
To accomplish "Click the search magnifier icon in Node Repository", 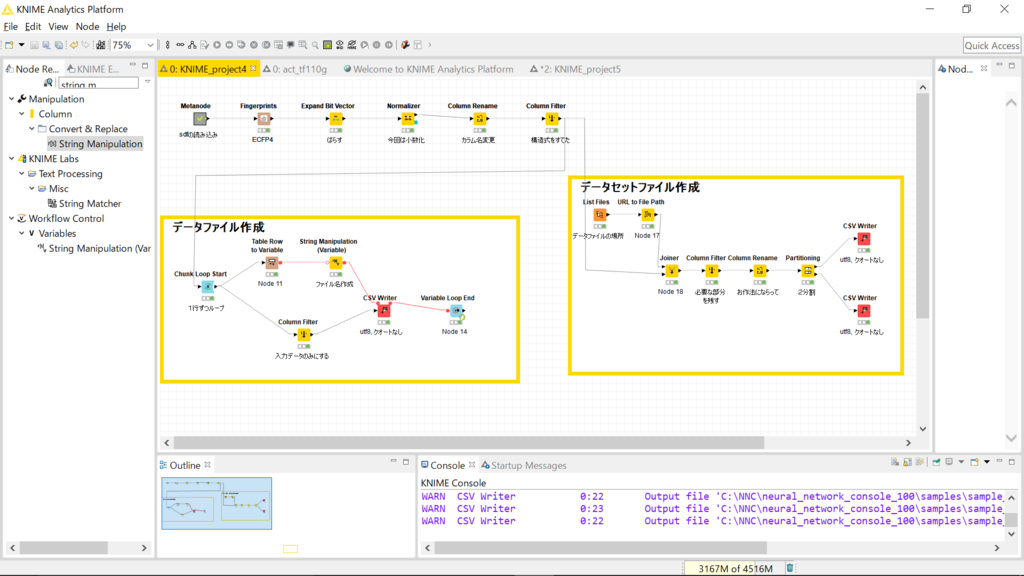I will tap(48, 83).
